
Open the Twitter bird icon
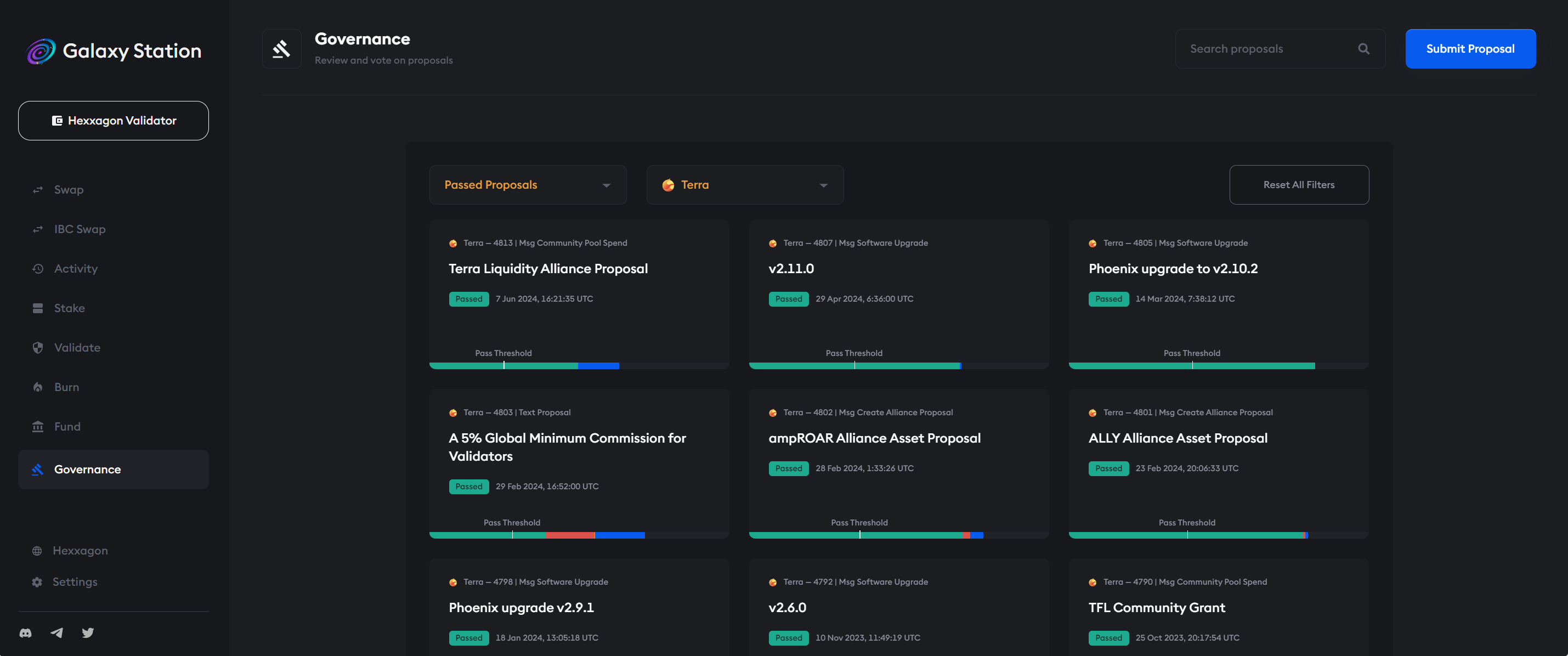coord(88,633)
